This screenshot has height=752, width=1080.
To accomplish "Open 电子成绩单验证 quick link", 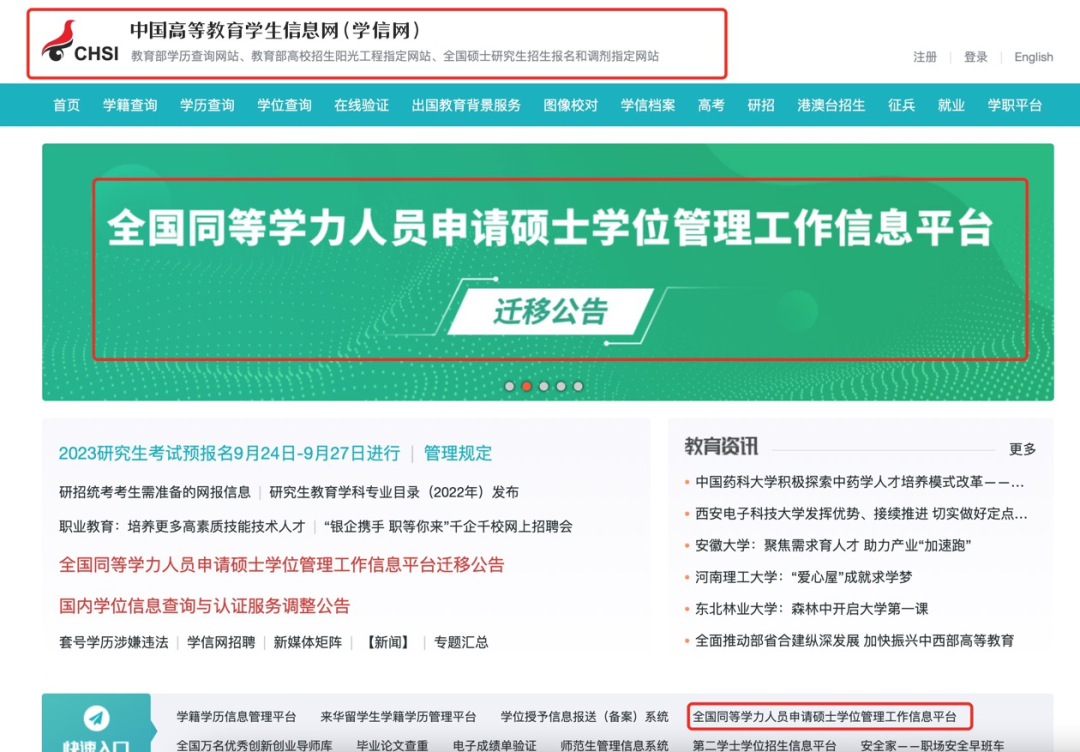I will pyautogui.click(x=495, y=746).
